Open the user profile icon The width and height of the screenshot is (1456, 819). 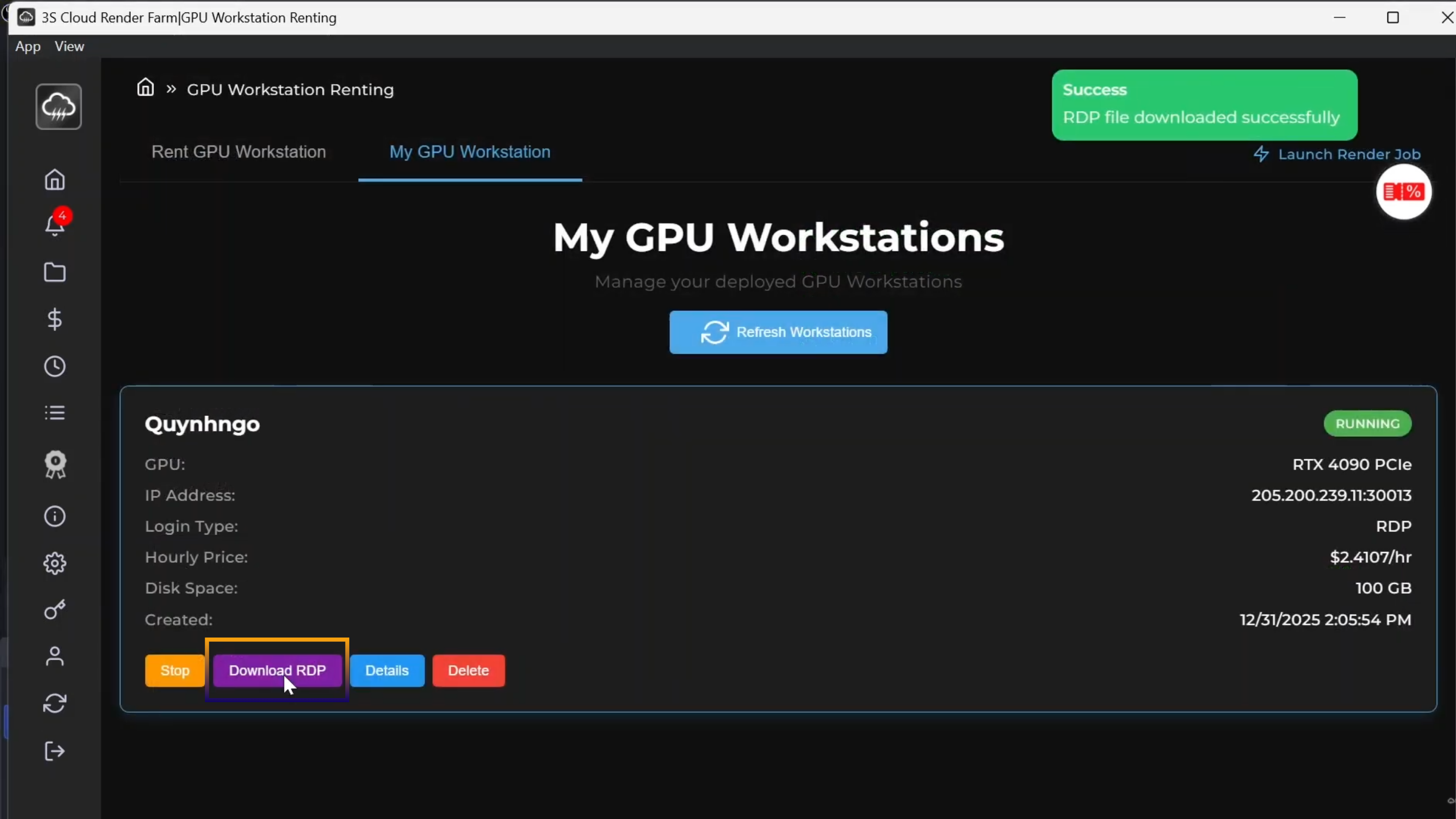[x=55, y=656]
